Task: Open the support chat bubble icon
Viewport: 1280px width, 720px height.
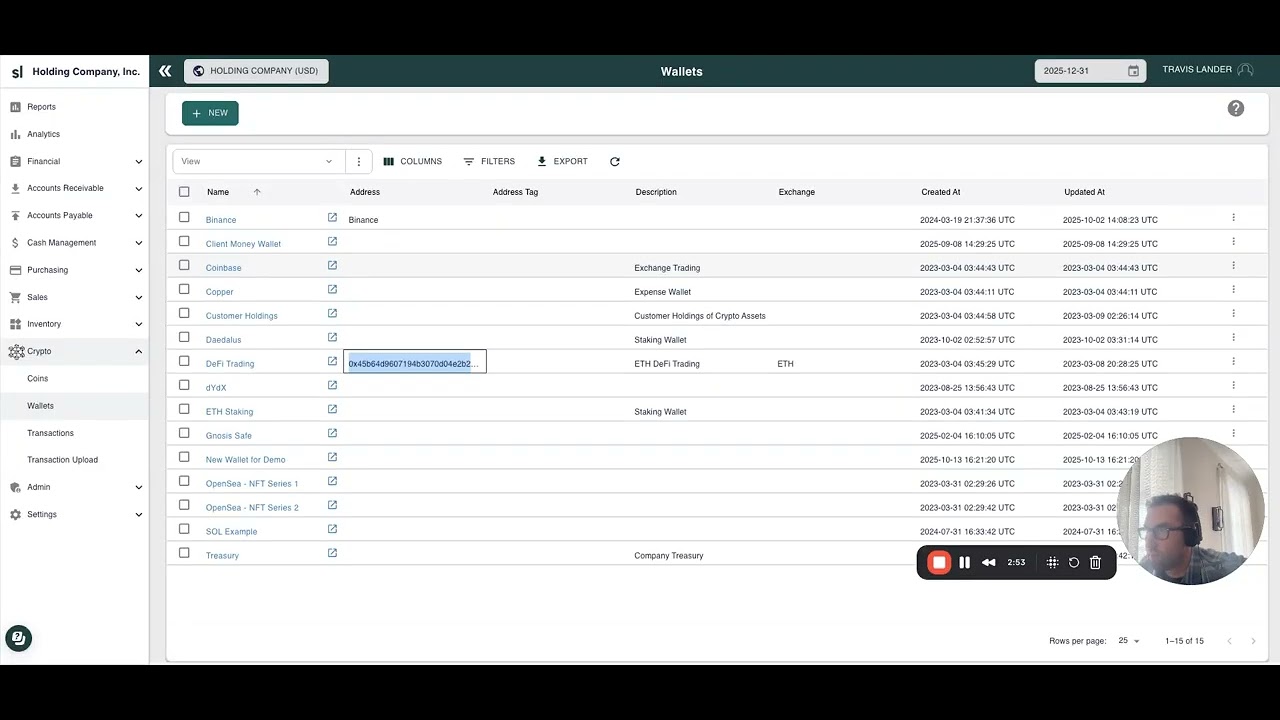Action: [x=18, y=638]
